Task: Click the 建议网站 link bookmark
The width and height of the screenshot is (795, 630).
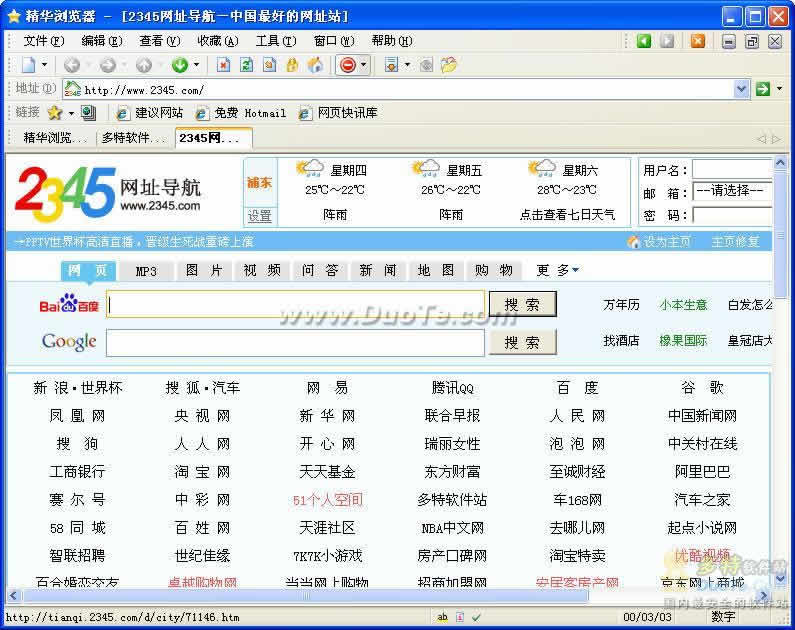Action: click(150, 113)
